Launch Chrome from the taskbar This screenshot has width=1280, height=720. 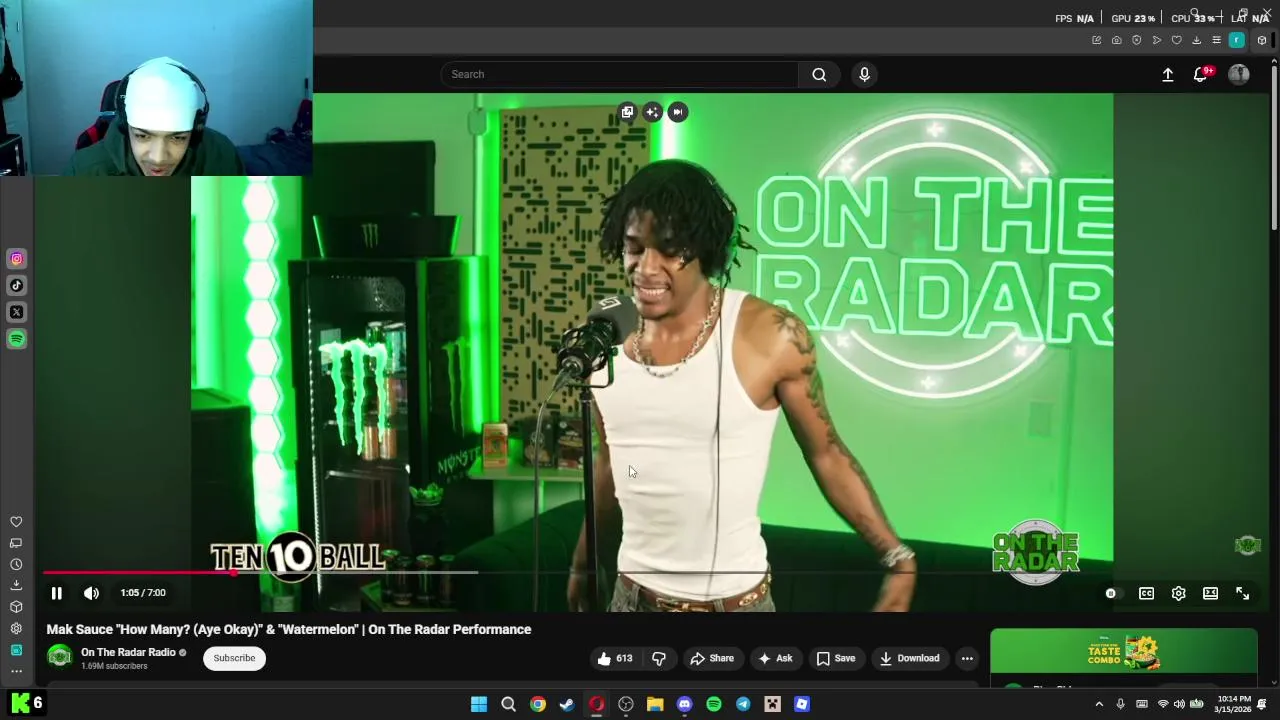538,704
